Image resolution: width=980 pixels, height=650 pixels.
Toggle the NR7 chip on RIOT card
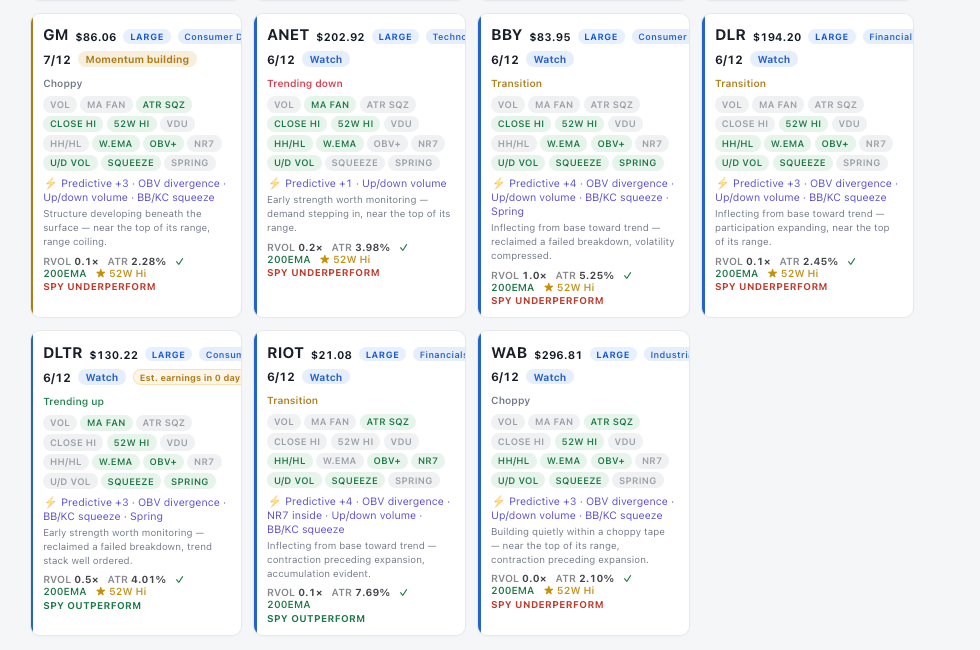click(428, 461)
